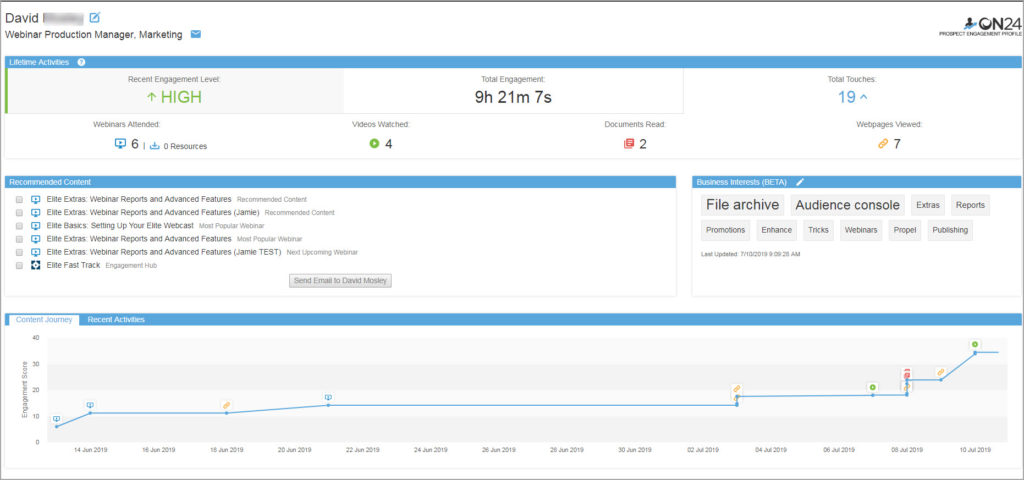Viewport: 1024px width, 480px height.
Task: Tick checkbox for Elite Extras (Jamie) row
Action: coord(19,212)
